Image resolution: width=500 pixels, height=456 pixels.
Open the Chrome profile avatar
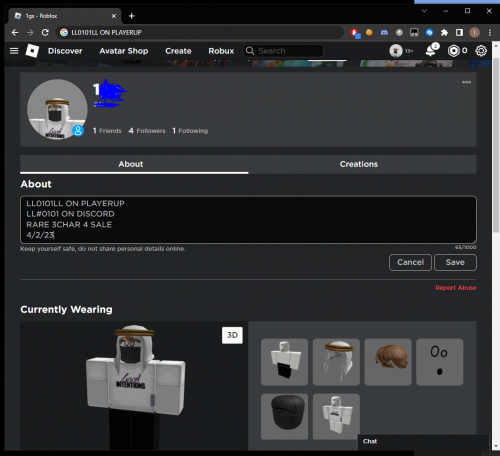pos(474,32)
